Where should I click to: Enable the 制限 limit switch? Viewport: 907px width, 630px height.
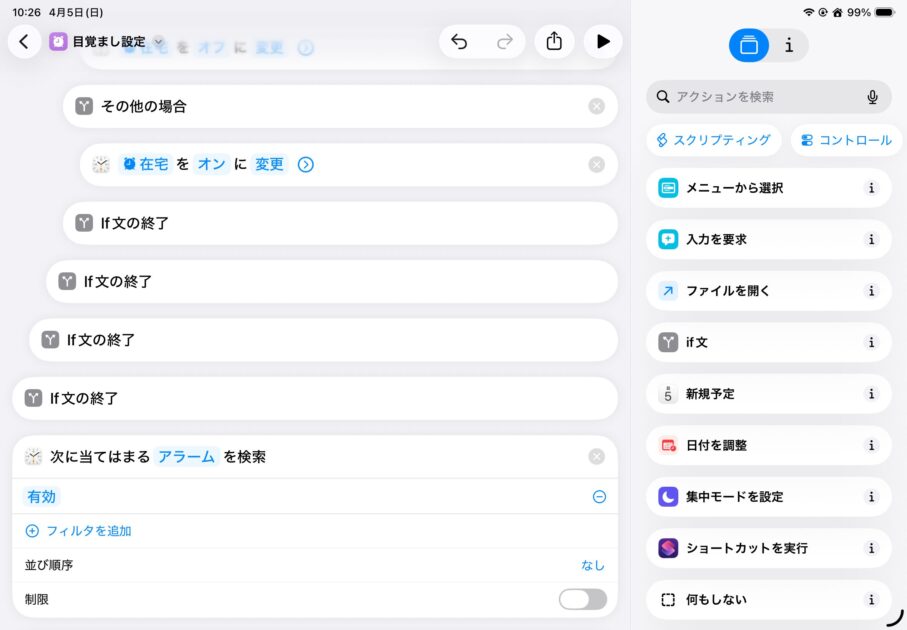pos(582,599)
